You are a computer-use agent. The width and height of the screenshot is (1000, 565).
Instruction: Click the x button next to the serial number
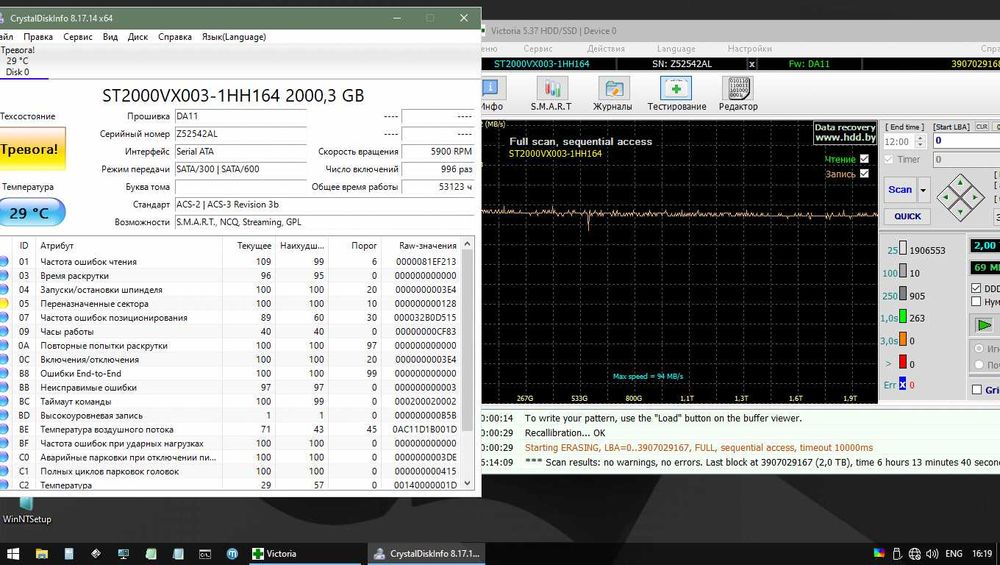(752, 64)
